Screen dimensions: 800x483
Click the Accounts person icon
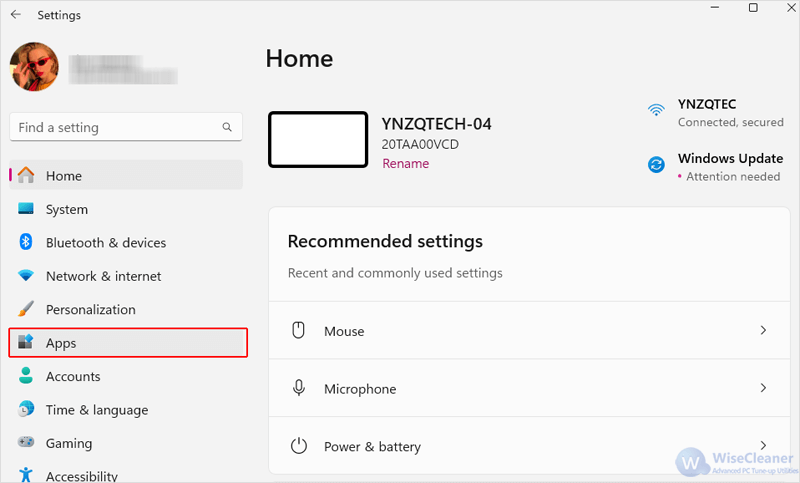coord(26,375)
